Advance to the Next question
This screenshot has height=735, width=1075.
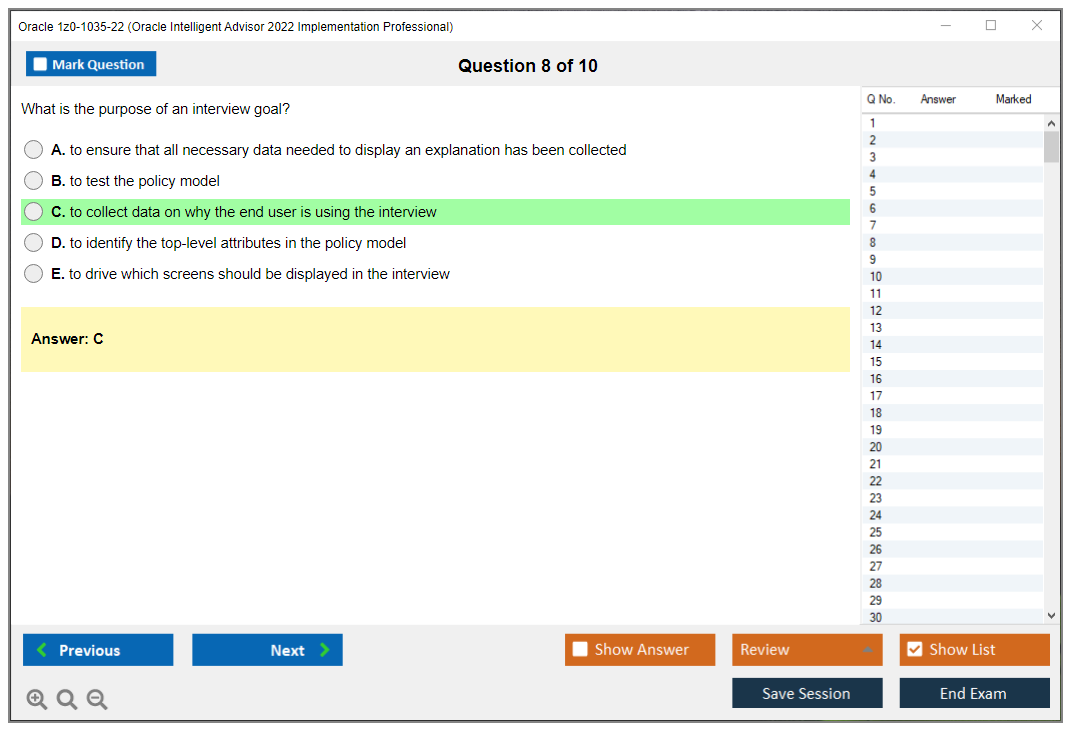pos(267,650)
